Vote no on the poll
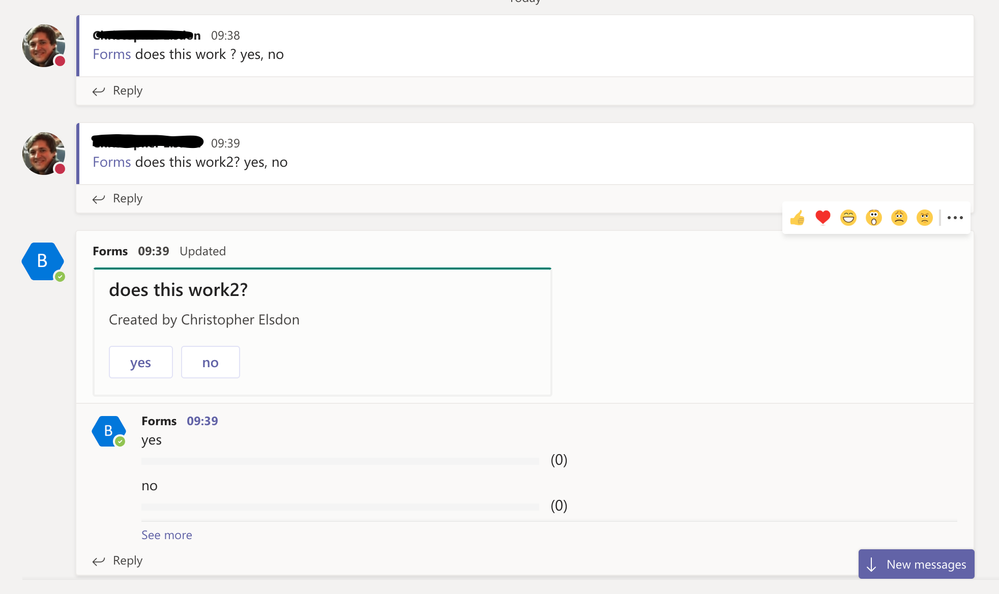The image size is (999, 594). tap(210, 362)
